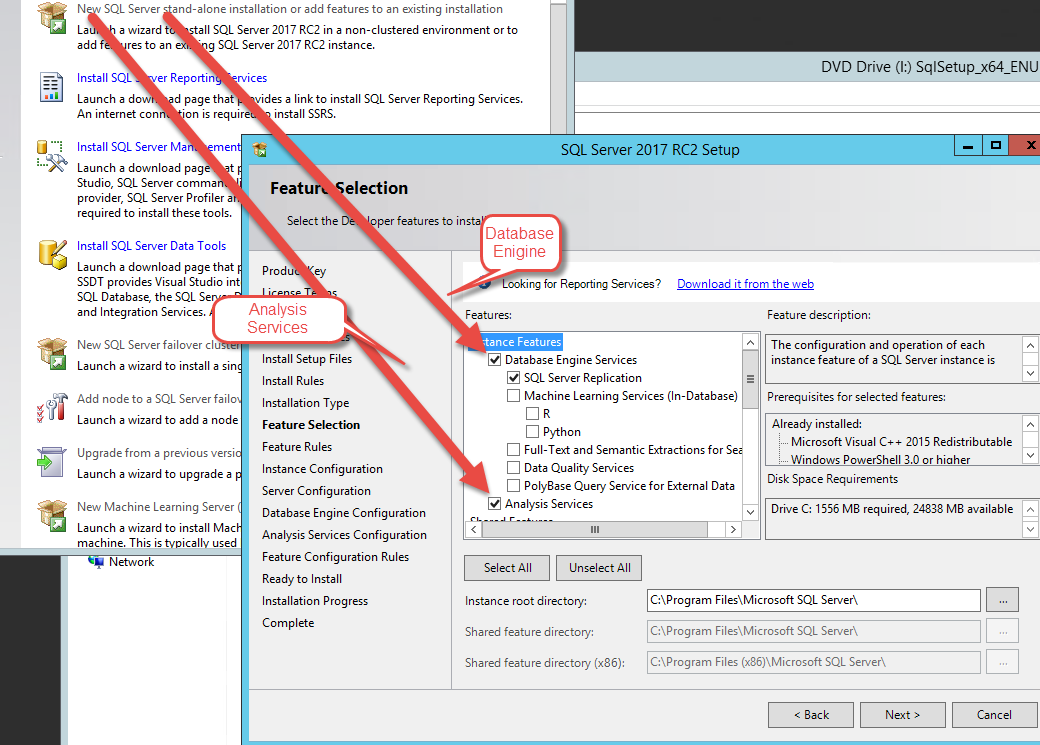This screenshot has height=745, width=1040.
Task: Click the SQL Server Setup title bar icon
Action: 260,150
